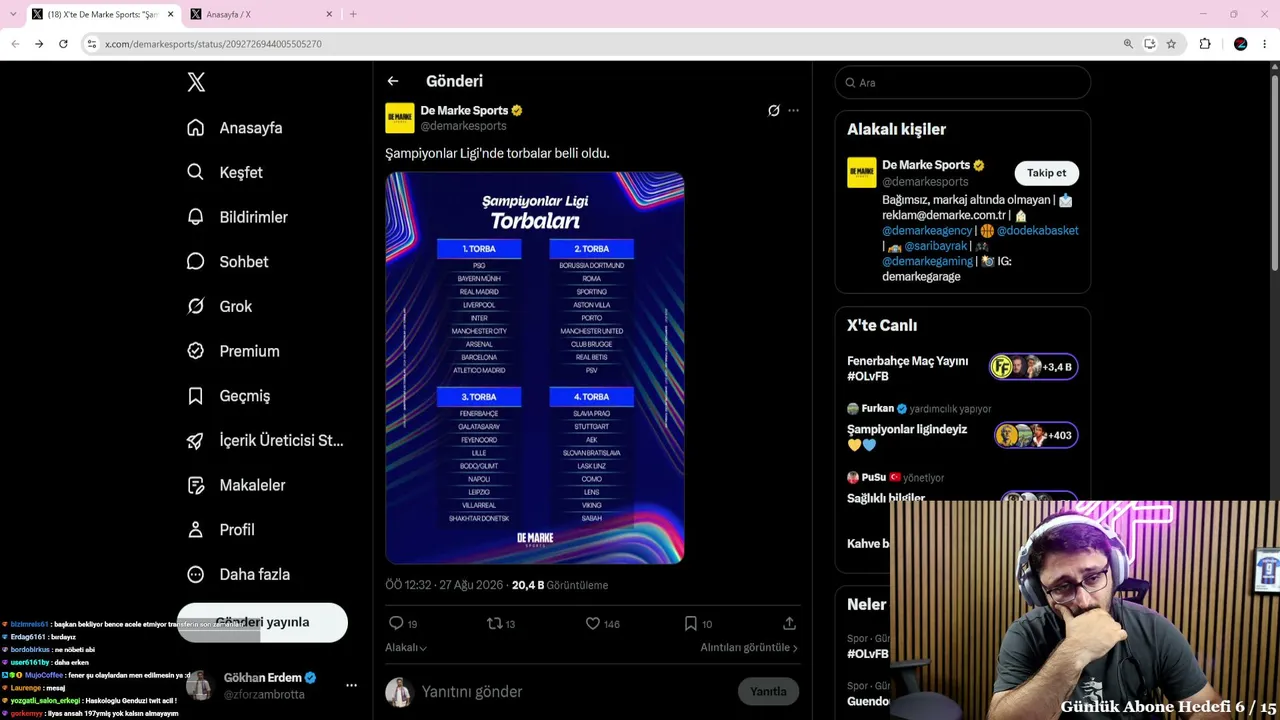Follow De Marke Sports with Takip et

tap(1047, 173)
